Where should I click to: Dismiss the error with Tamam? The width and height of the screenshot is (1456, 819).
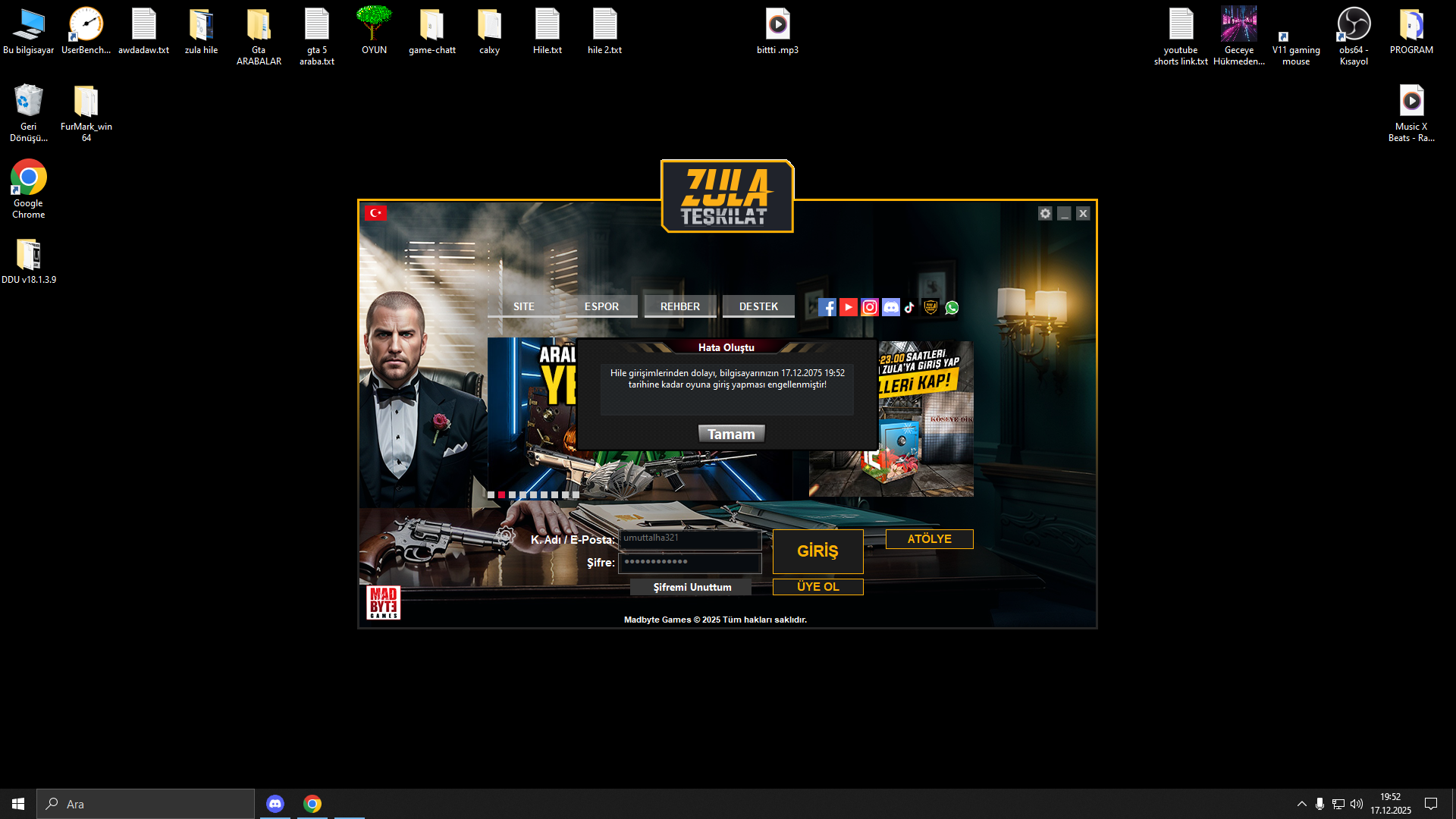tap(731, 434)
